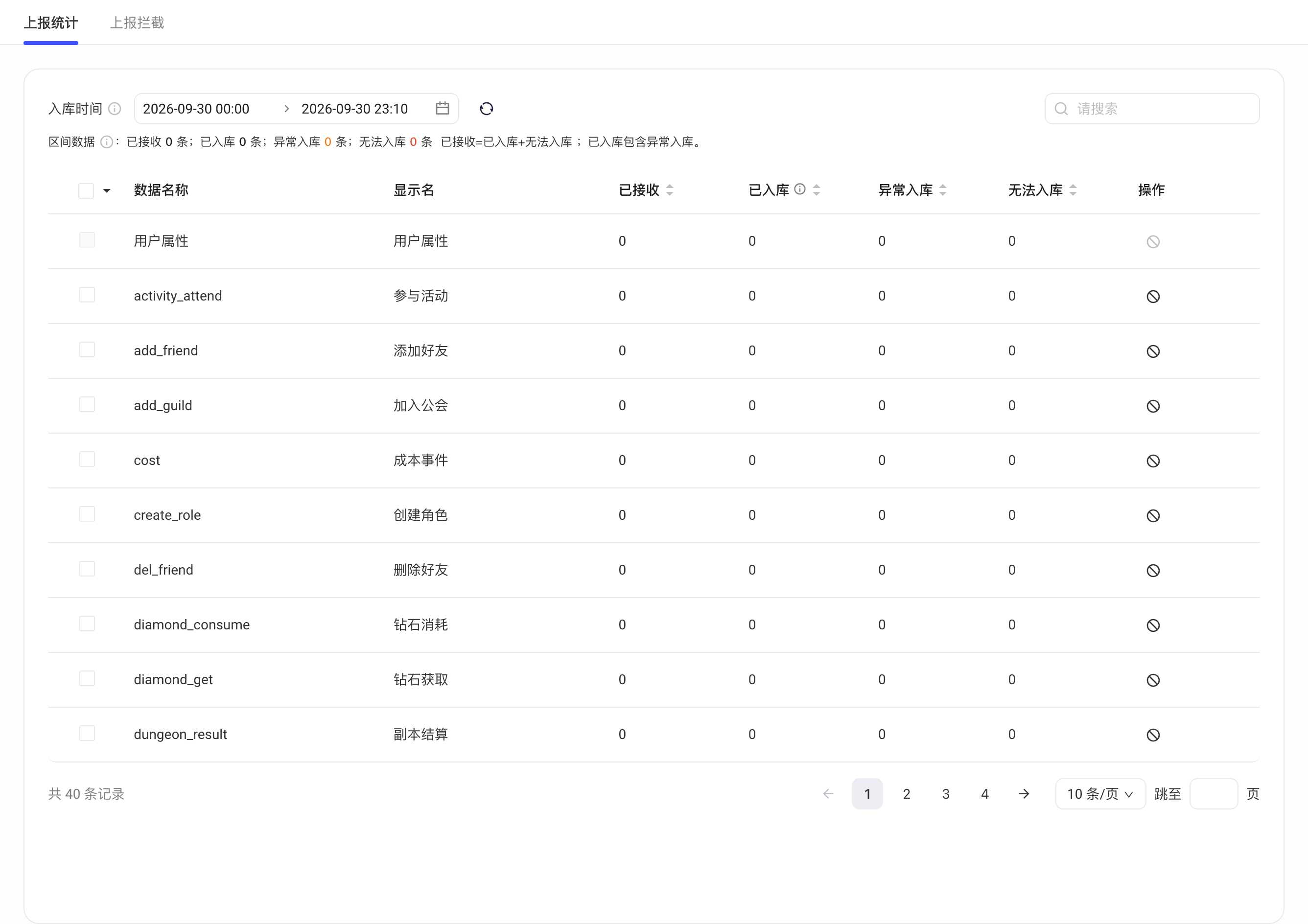Screen dimensions: 1308x924
Task: Sort by 异常入库 column arrows
Action: pos(943,190)
